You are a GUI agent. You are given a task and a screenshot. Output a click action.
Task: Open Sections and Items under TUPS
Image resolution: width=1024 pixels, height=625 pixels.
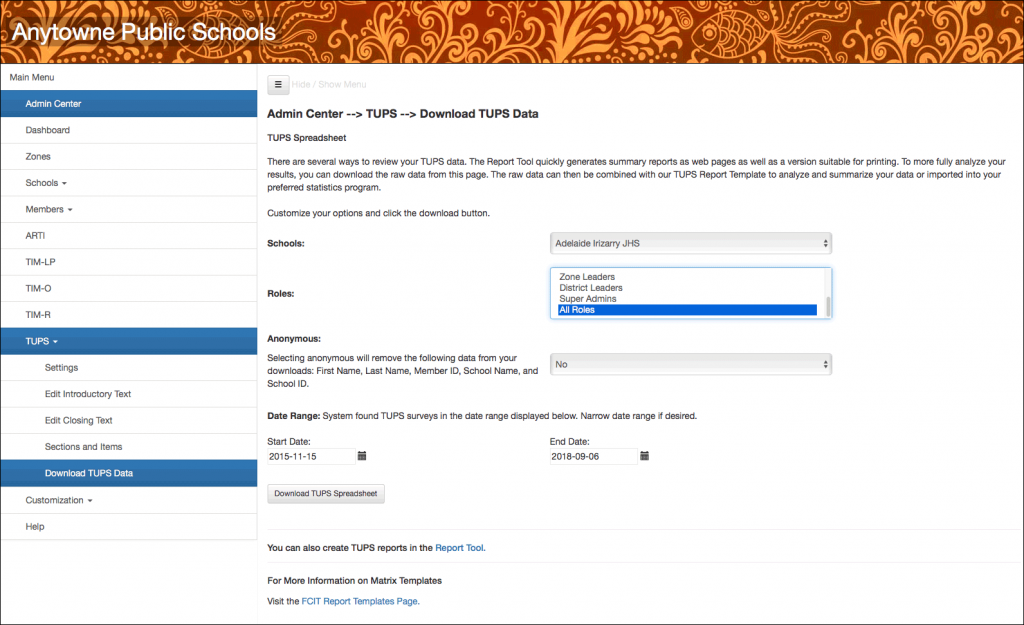83,447
